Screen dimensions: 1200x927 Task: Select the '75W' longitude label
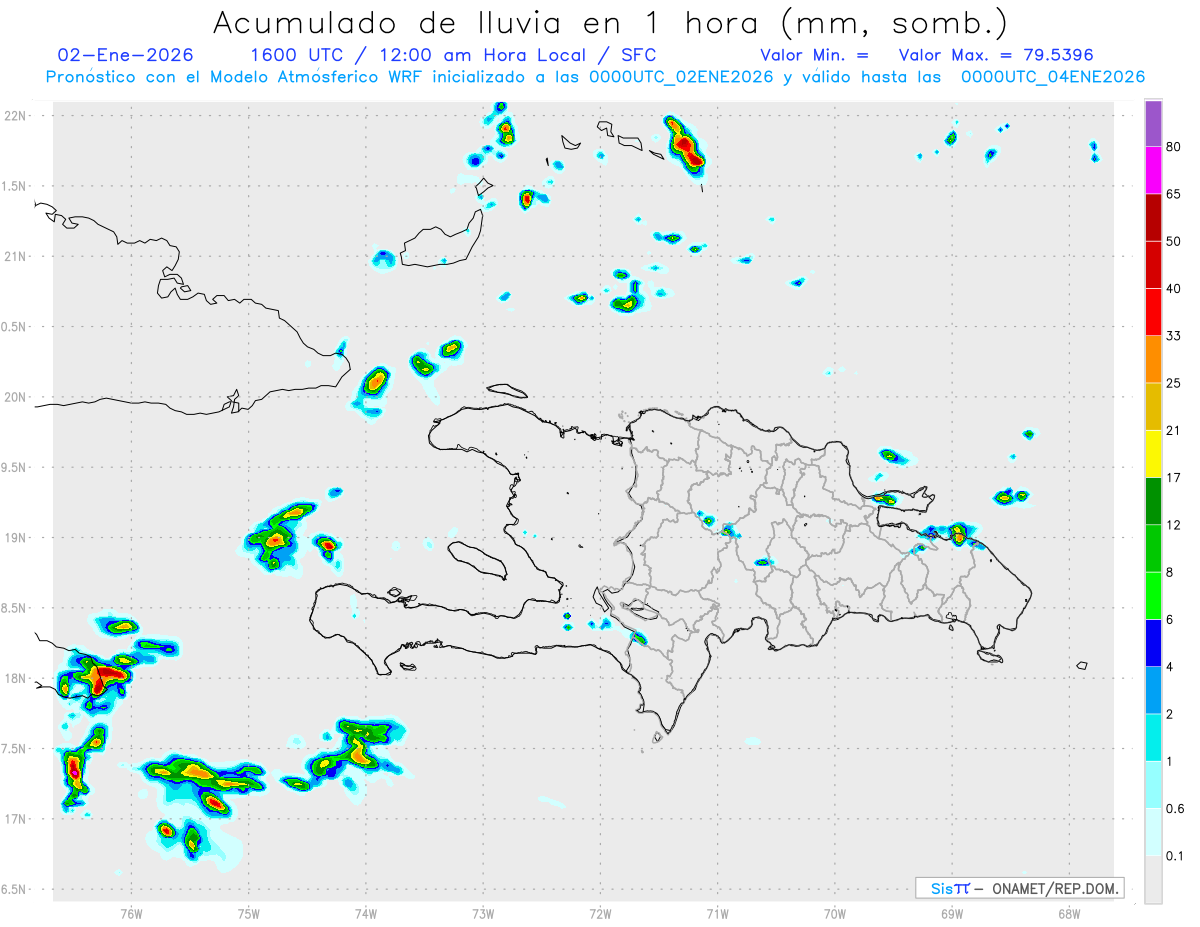(249, 913)
